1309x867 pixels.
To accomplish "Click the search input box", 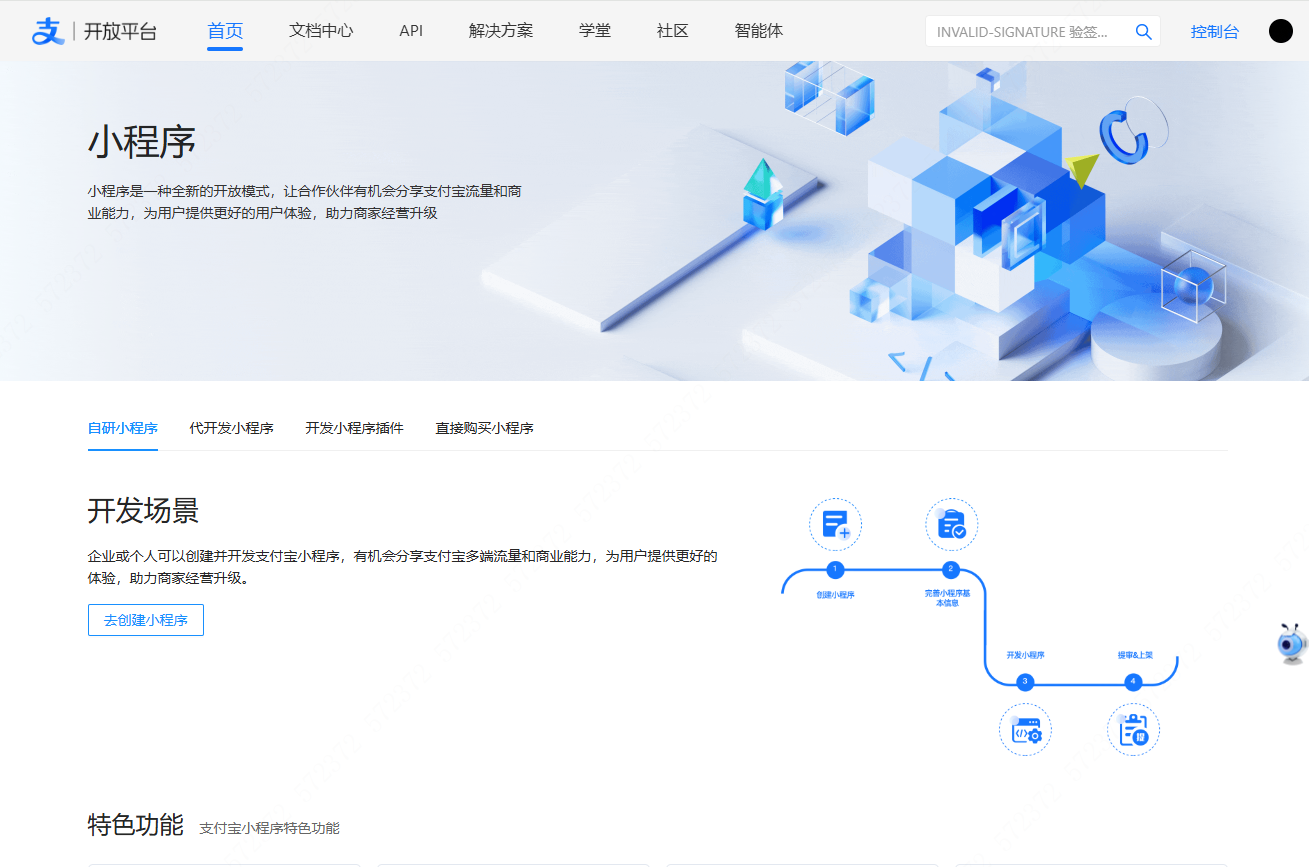I will click(x=1020, y=31).
